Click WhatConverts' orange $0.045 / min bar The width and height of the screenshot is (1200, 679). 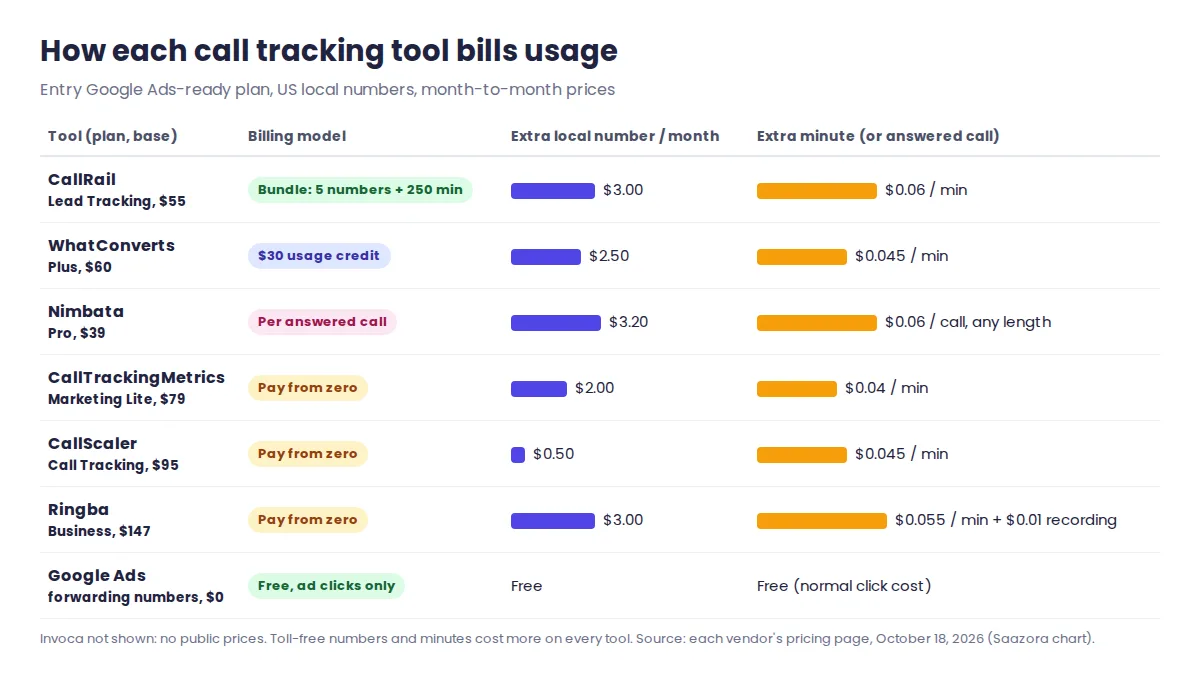coord(802,256)
